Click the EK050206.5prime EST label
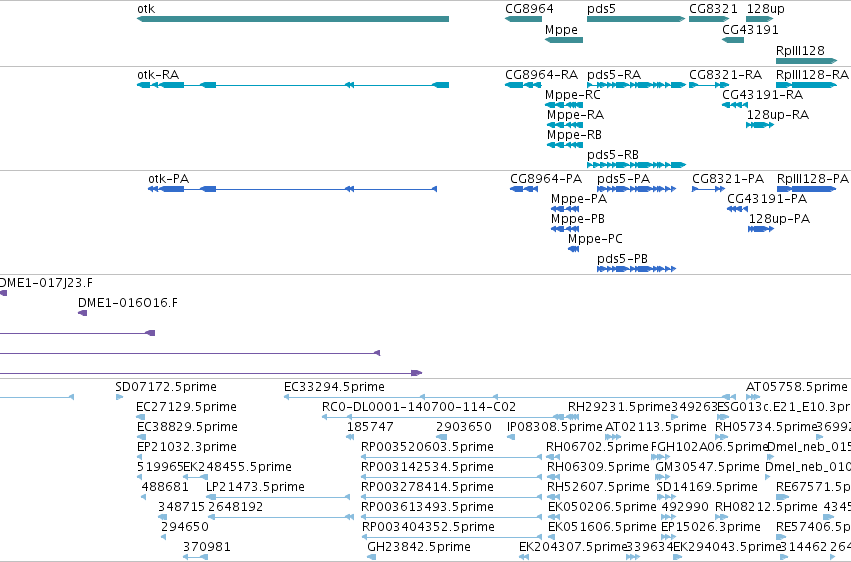The height and width of the screenshot is (562, 851). click(x=602, y=507)
